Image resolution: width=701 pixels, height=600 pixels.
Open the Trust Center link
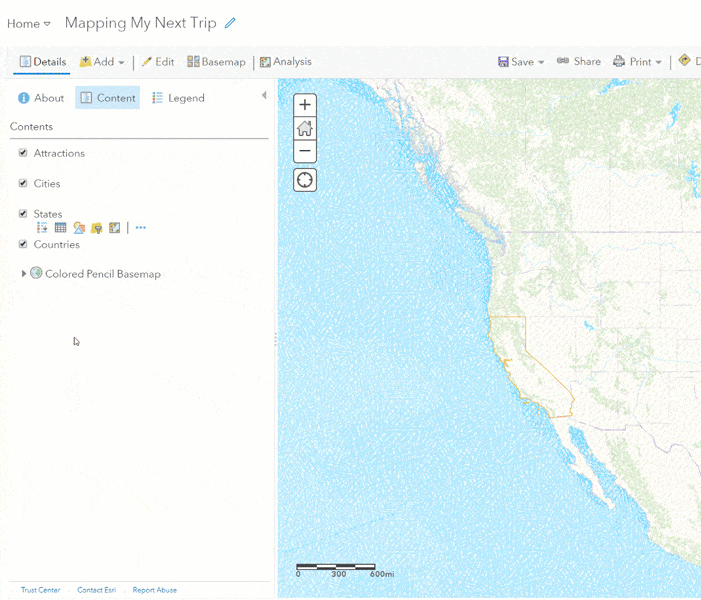[40, 590]
